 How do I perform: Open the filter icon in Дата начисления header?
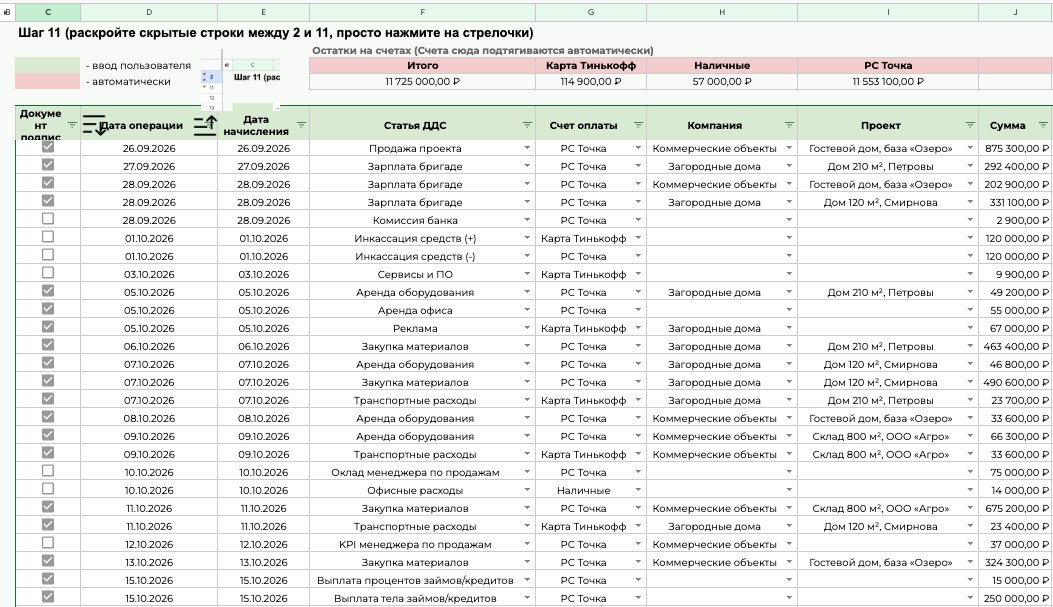click(302, 126)
